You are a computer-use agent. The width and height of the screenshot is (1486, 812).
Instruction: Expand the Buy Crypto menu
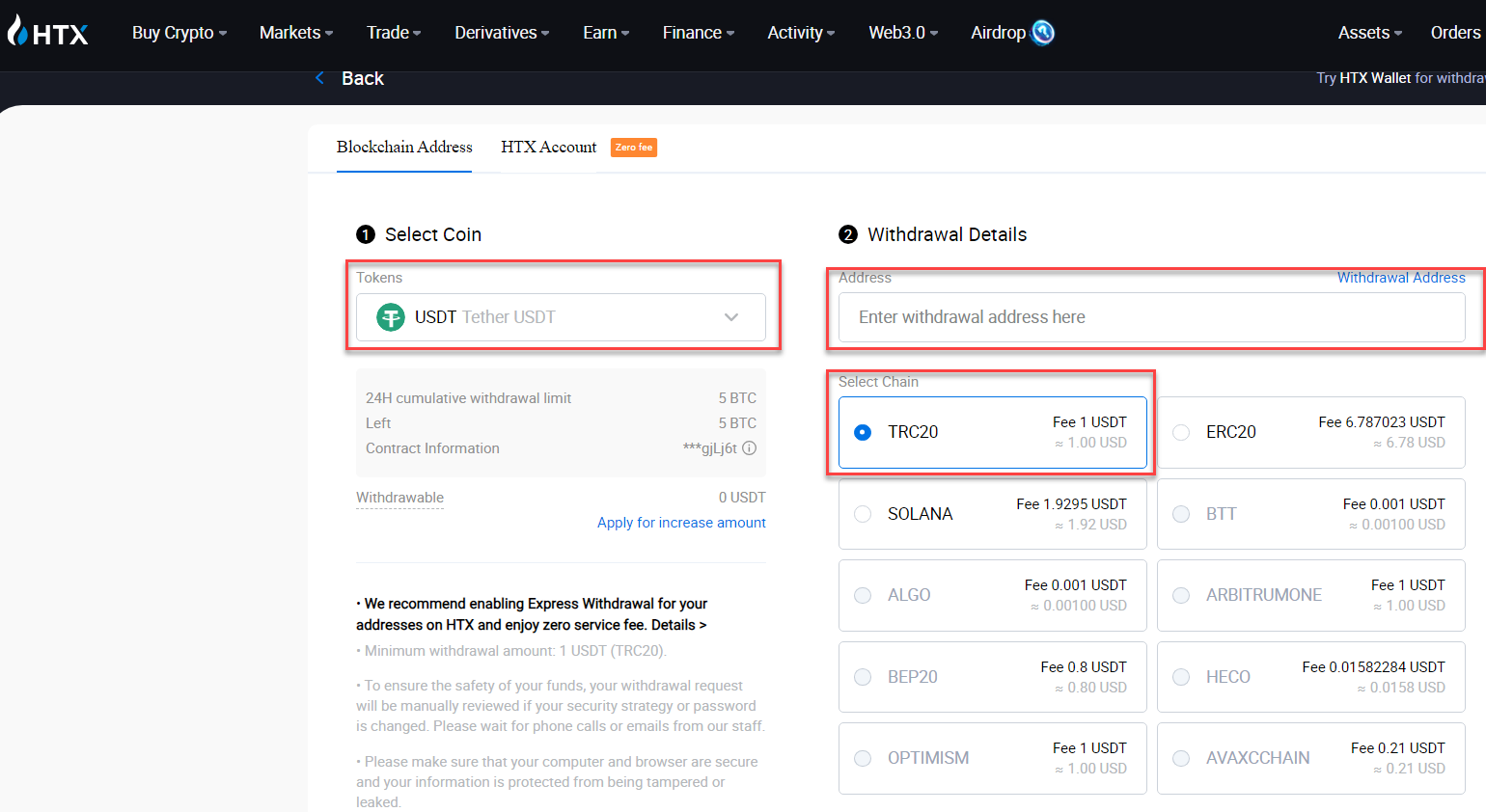(179, 33)
